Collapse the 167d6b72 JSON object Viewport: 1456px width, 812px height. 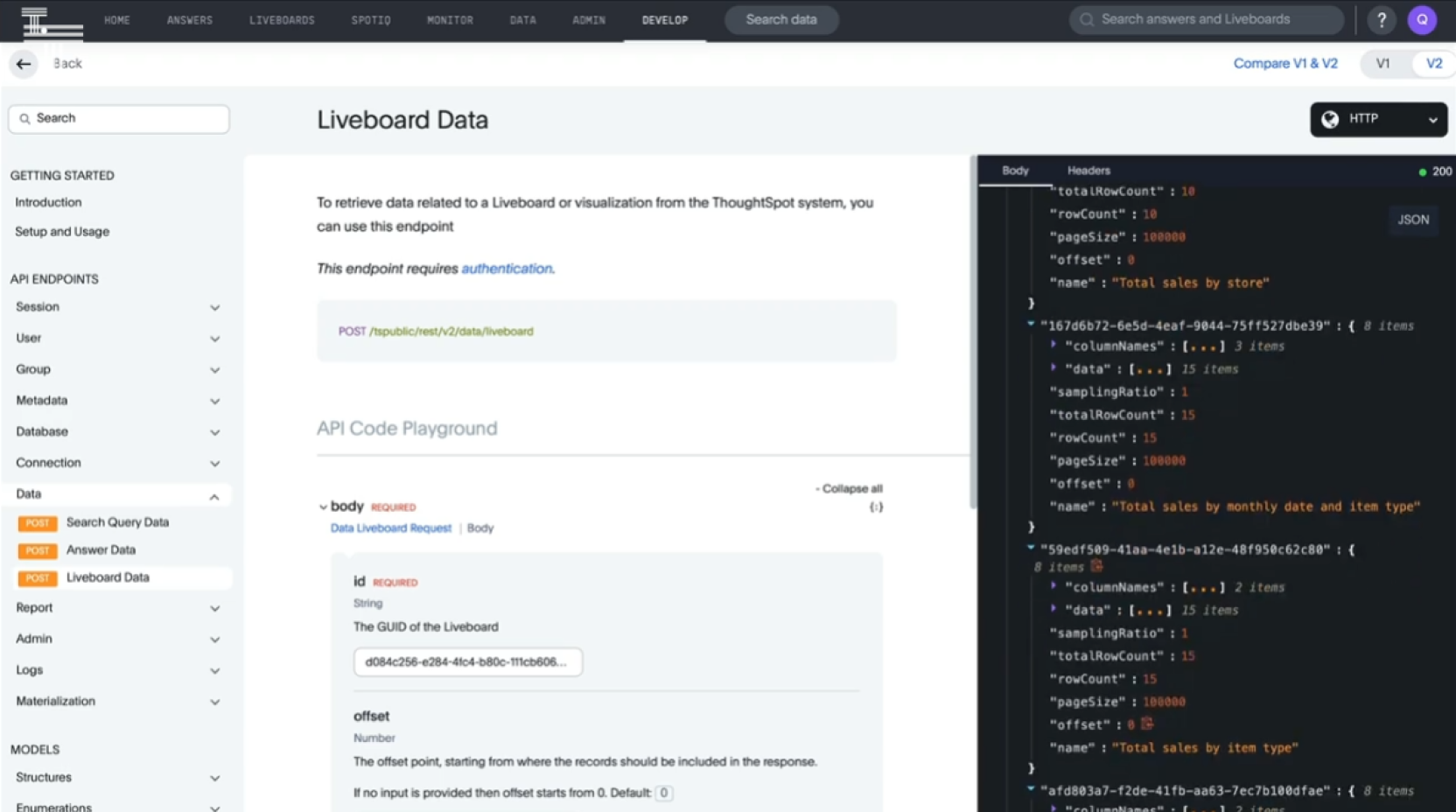1031,324
